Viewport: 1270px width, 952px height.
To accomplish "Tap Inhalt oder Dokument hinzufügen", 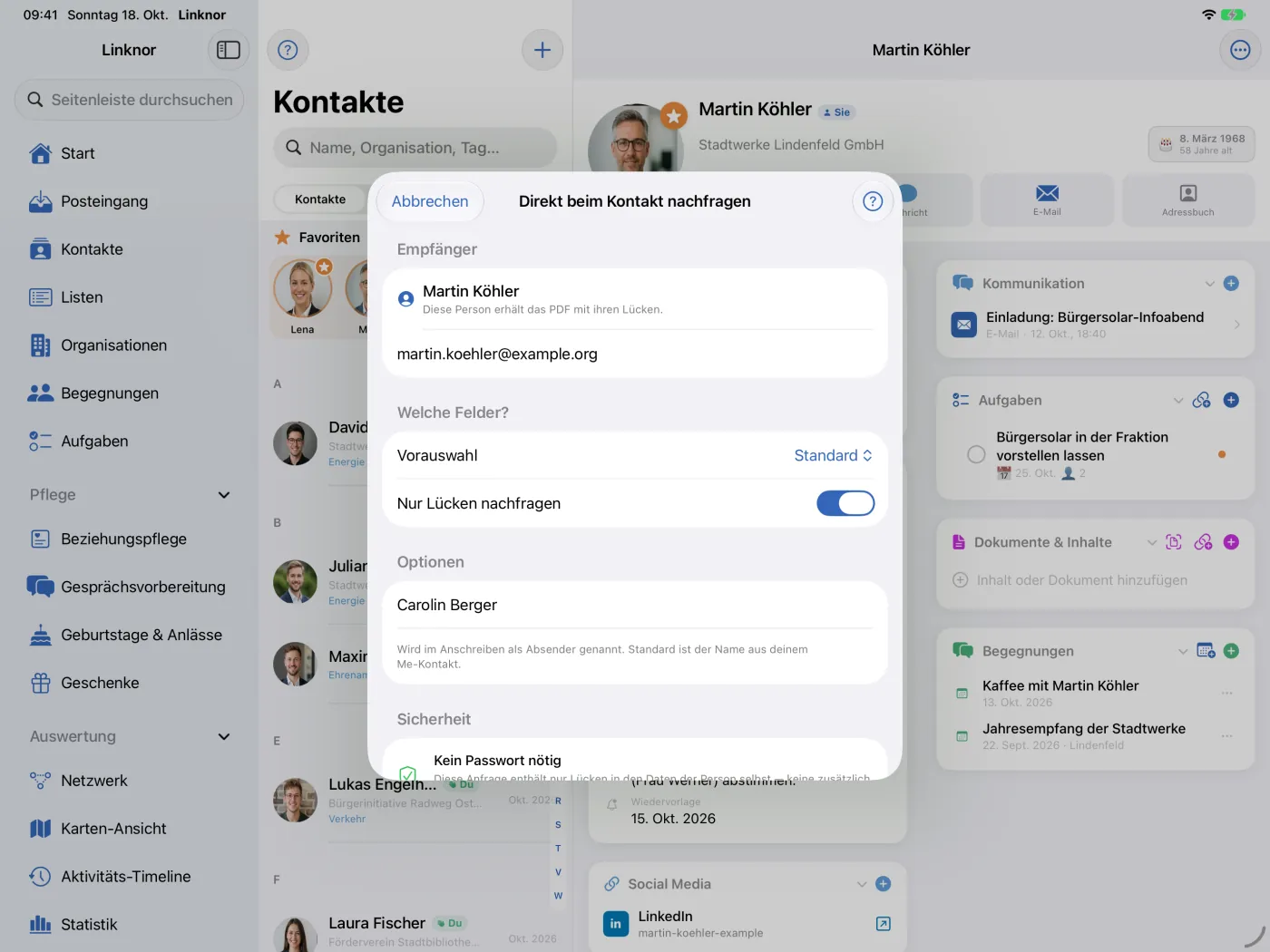I will click(1070, 580).
